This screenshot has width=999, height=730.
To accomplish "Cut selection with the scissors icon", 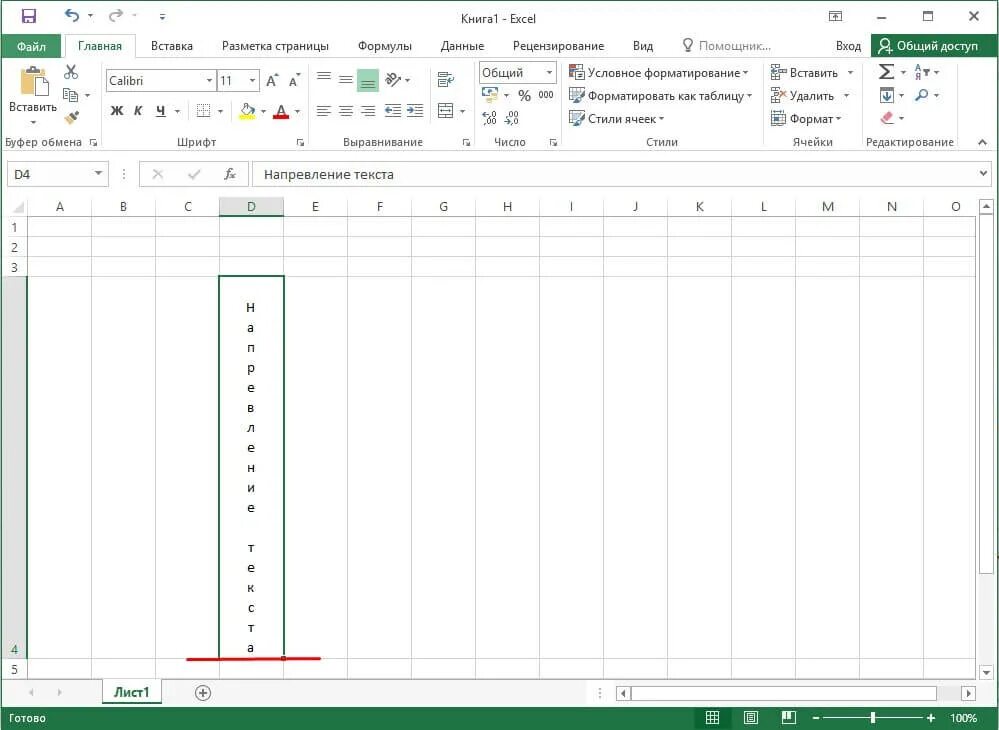I will [71, 72].
